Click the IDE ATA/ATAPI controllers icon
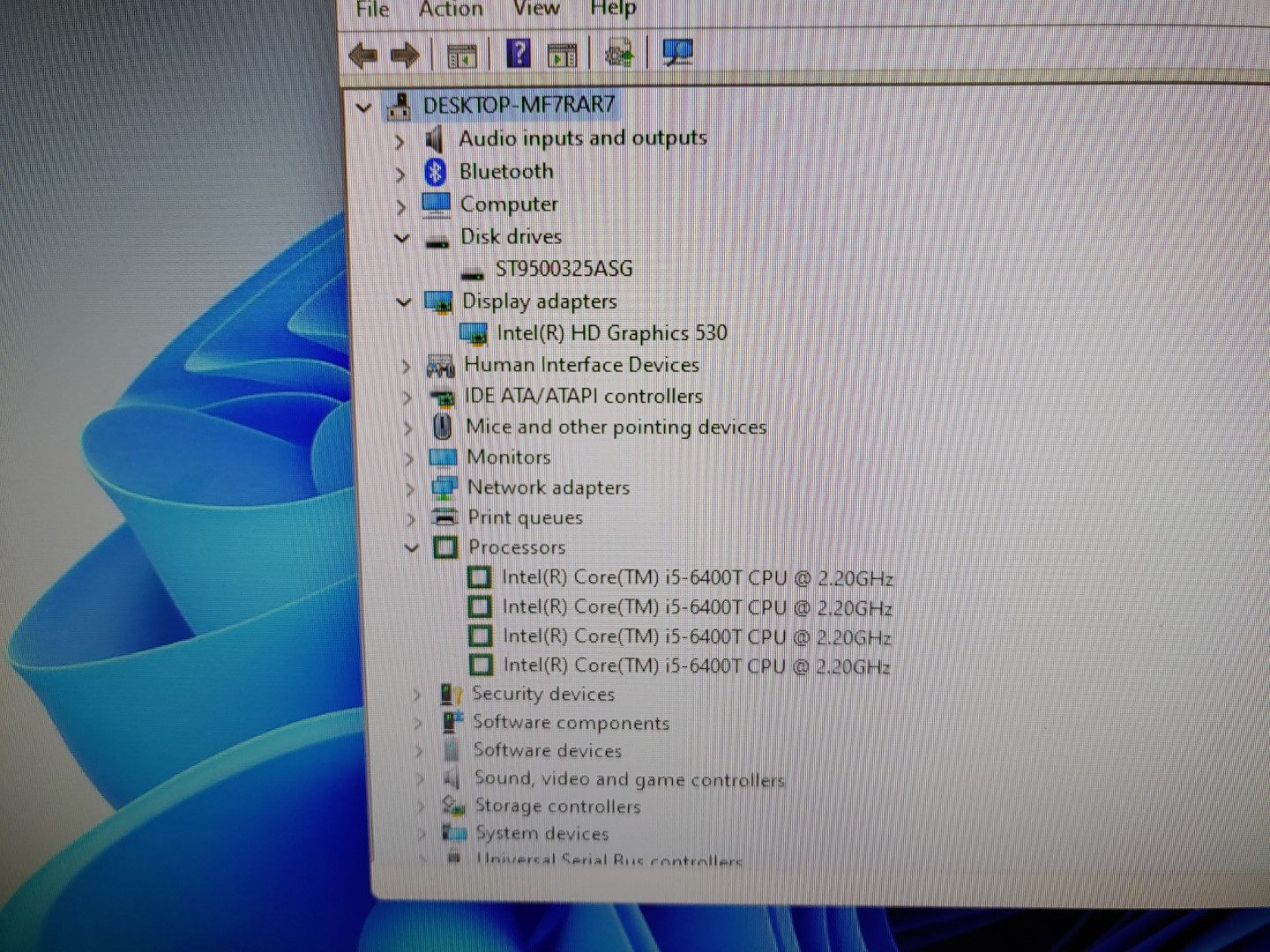The width and height of the screenshot is (1270, 952). tap(442, 397)
